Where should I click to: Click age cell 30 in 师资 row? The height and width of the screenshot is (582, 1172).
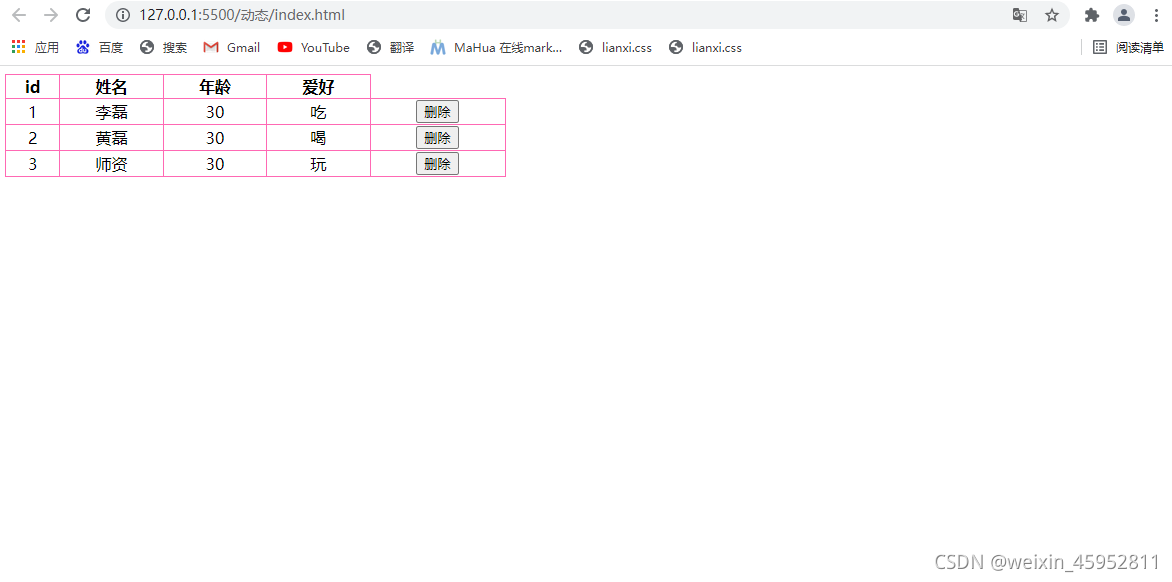pos(215,164)
